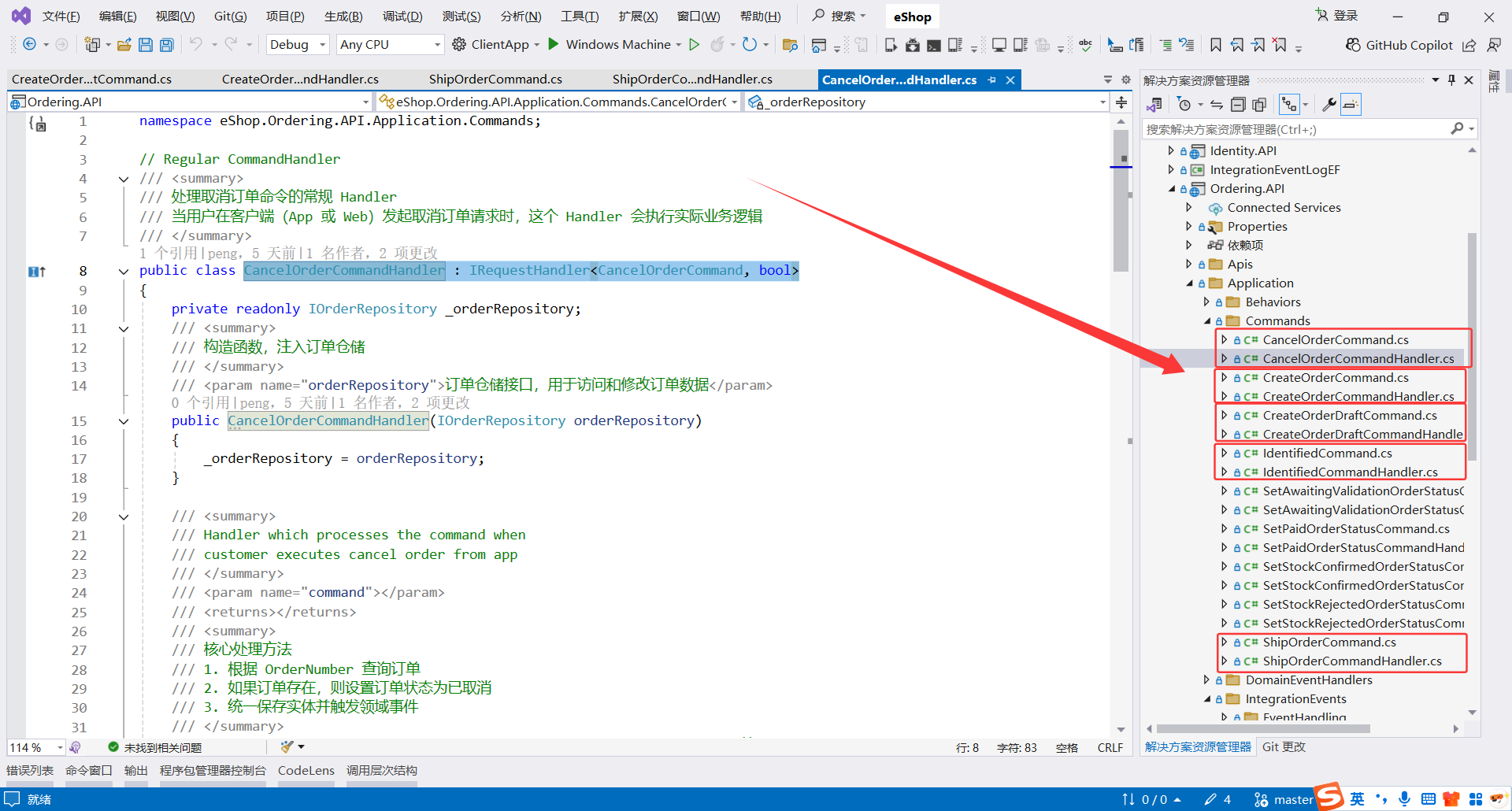1512x811 pixels.
Task: Open the Debug configuration dropdown
Action: click(297, 44)
